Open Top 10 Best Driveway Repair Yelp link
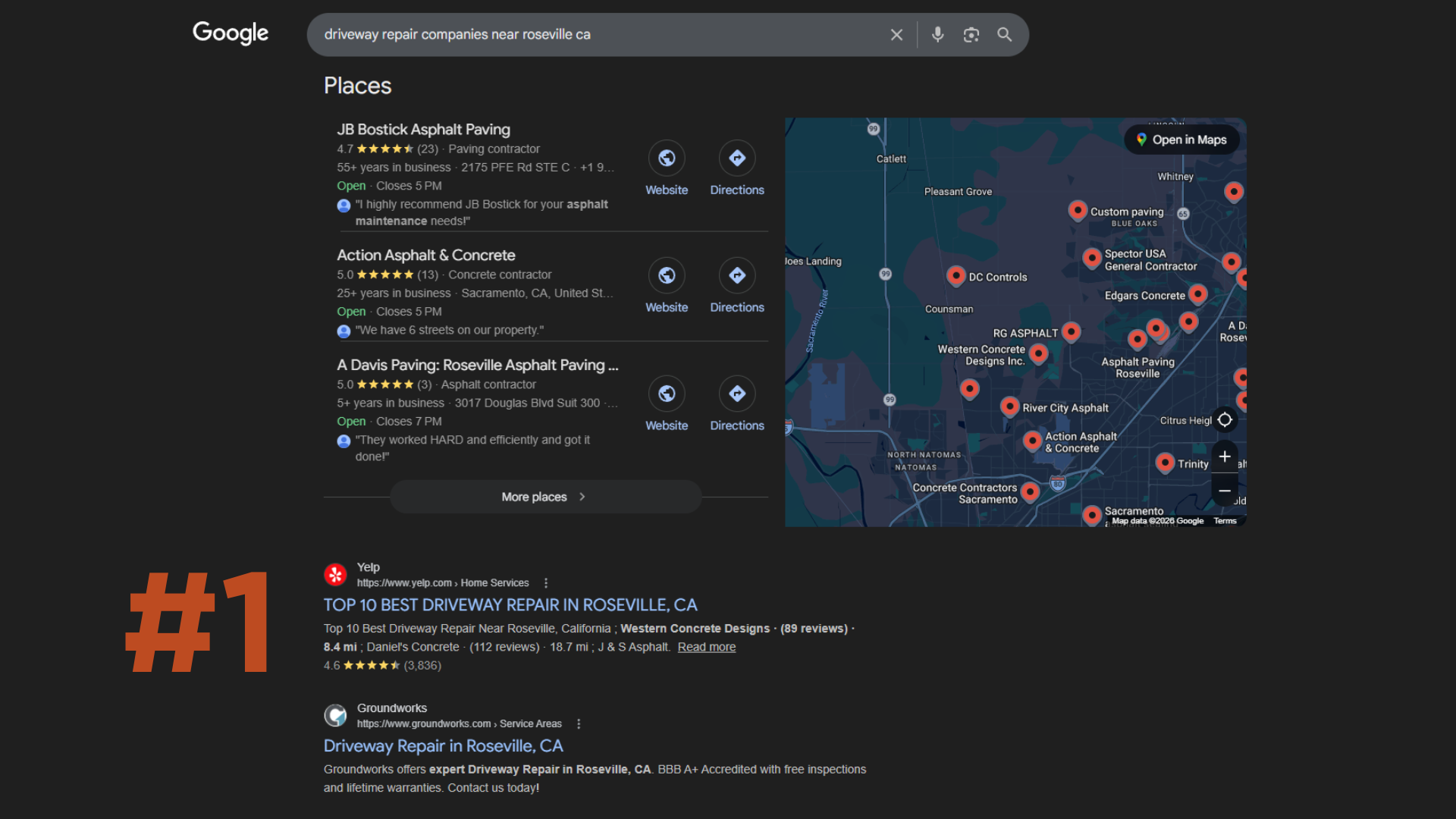1456x819 pixels. 510,605
